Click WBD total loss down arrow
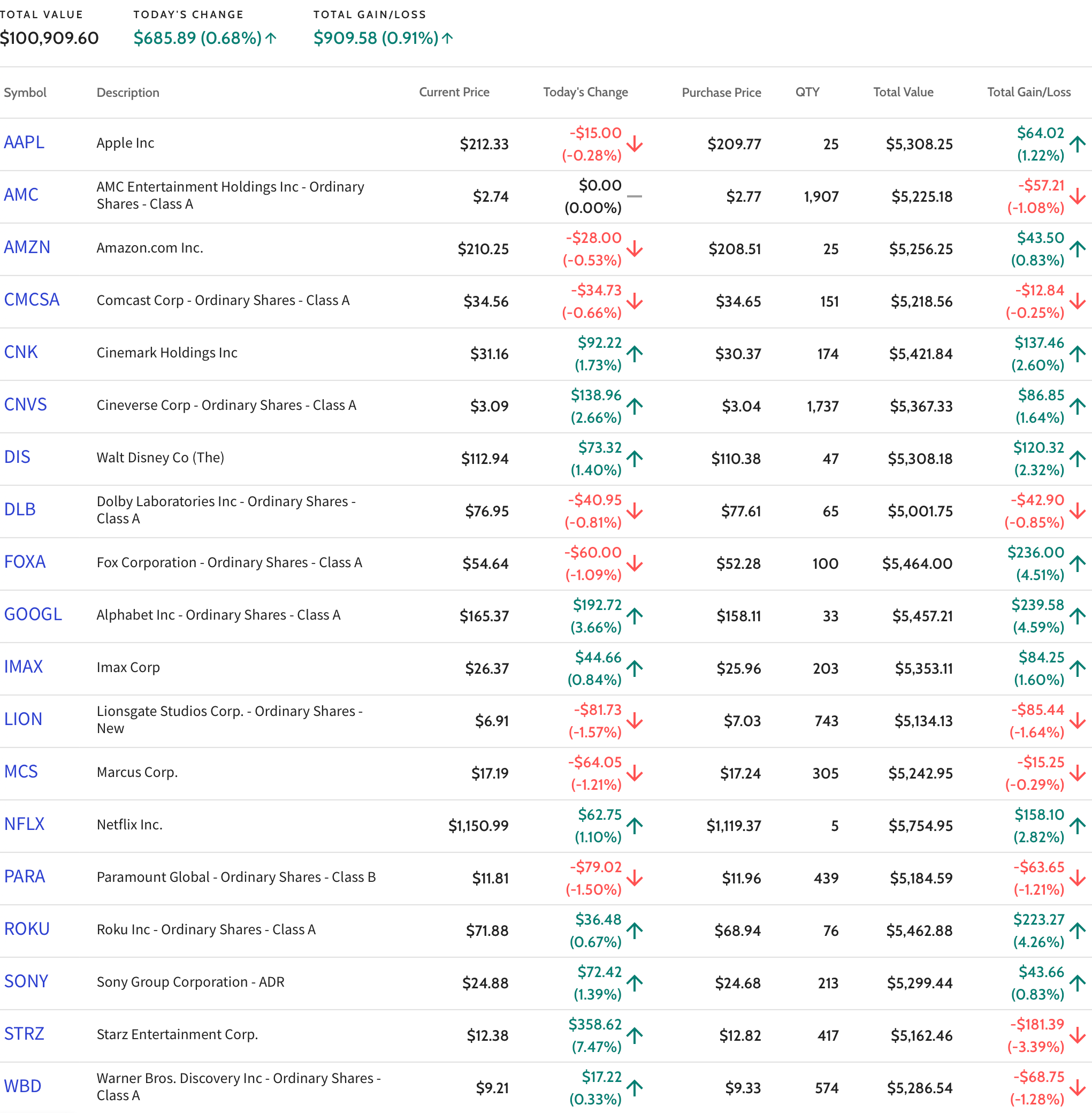The image size is (1092, 1113). pos(1078,1088)
